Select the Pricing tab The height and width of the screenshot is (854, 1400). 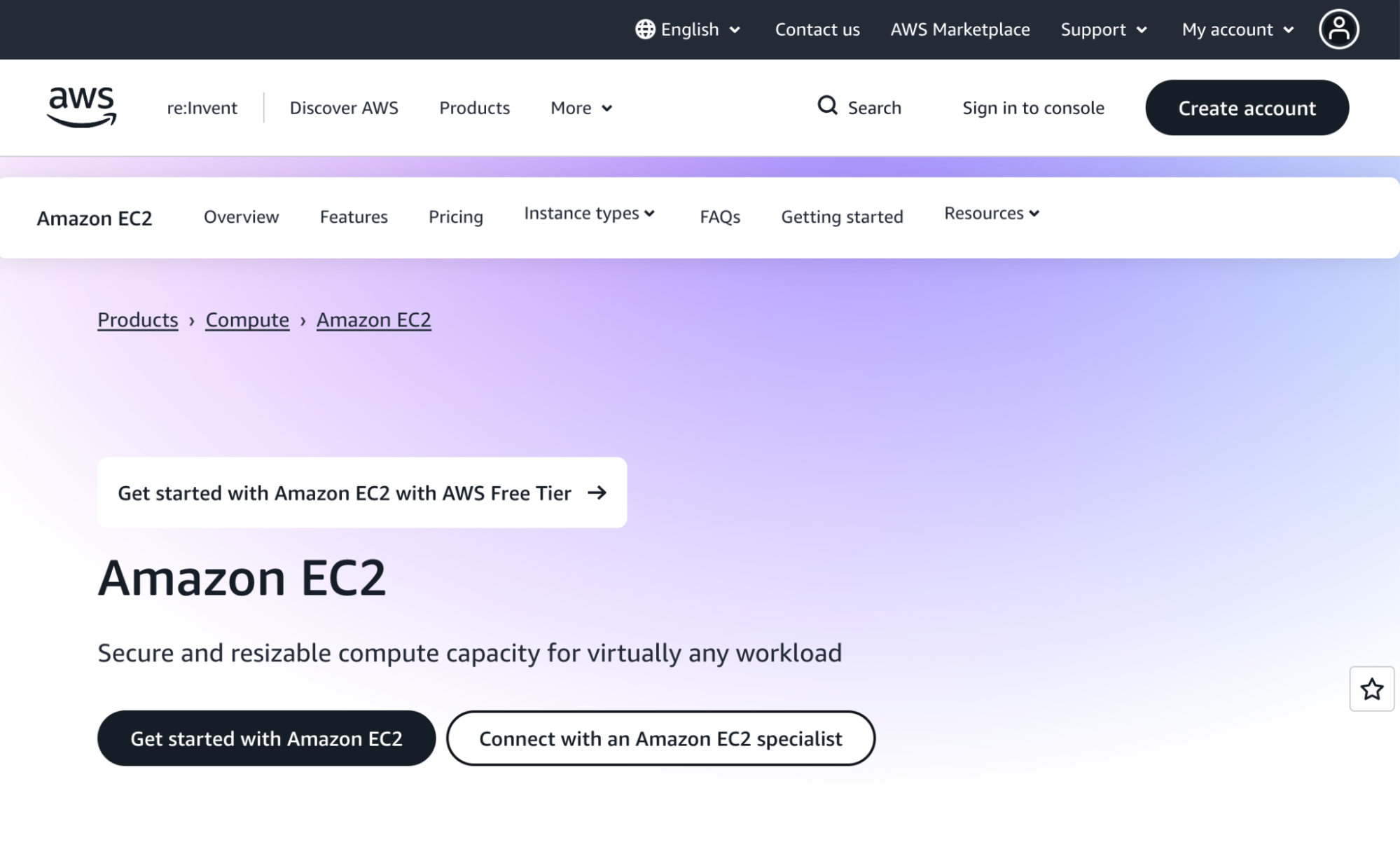(x=455, y=217)
